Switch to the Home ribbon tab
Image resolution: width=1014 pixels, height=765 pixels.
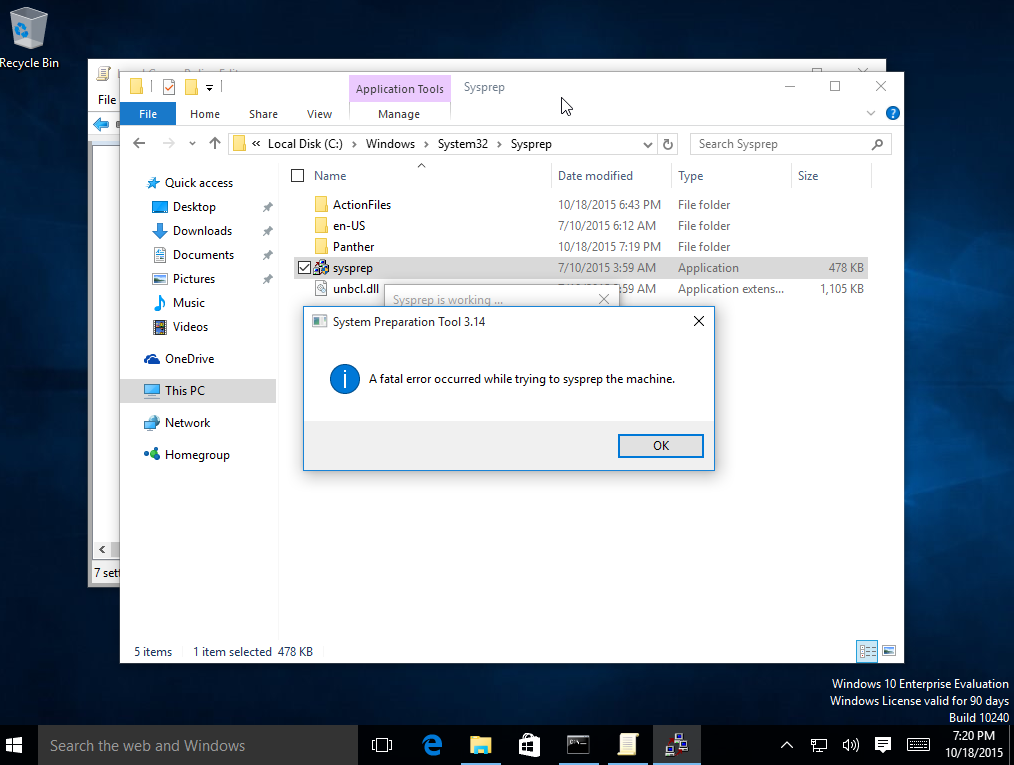click(205, 114)
